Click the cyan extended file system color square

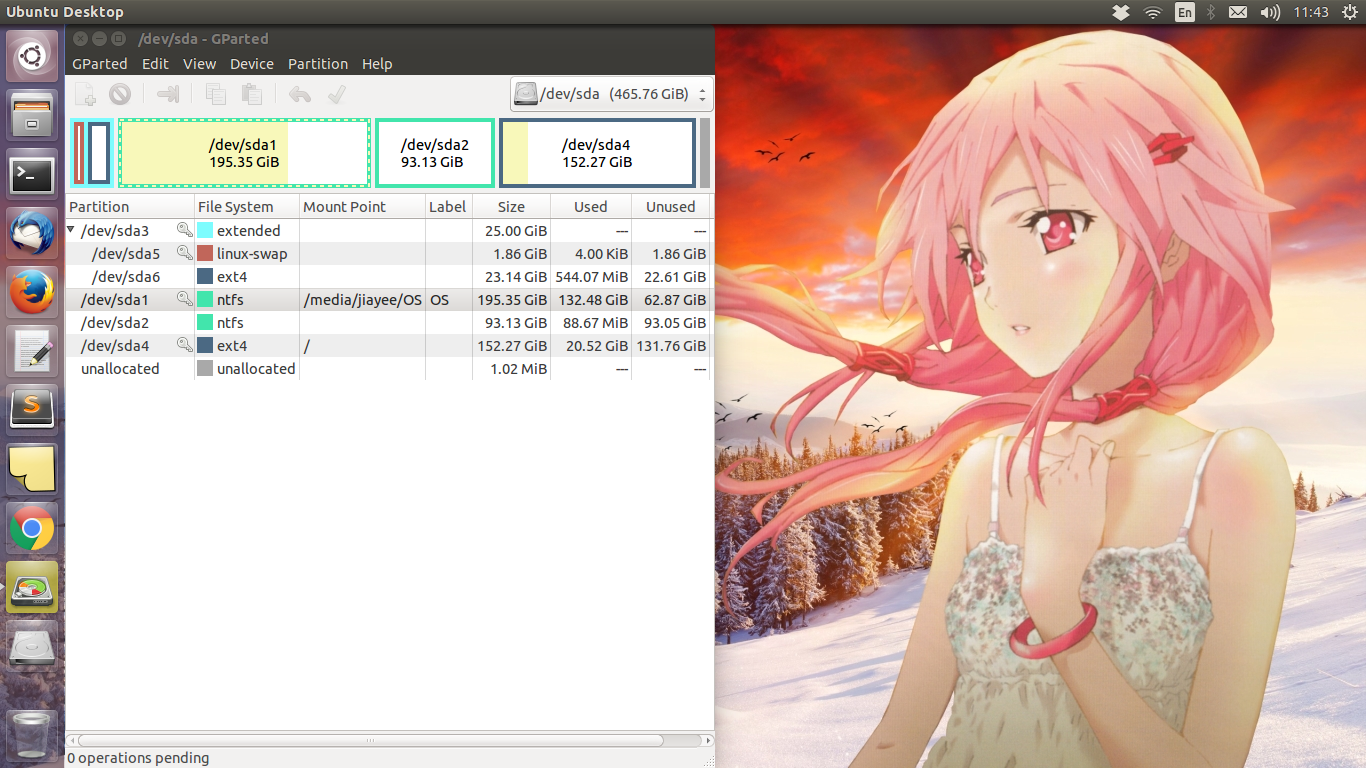205,230
